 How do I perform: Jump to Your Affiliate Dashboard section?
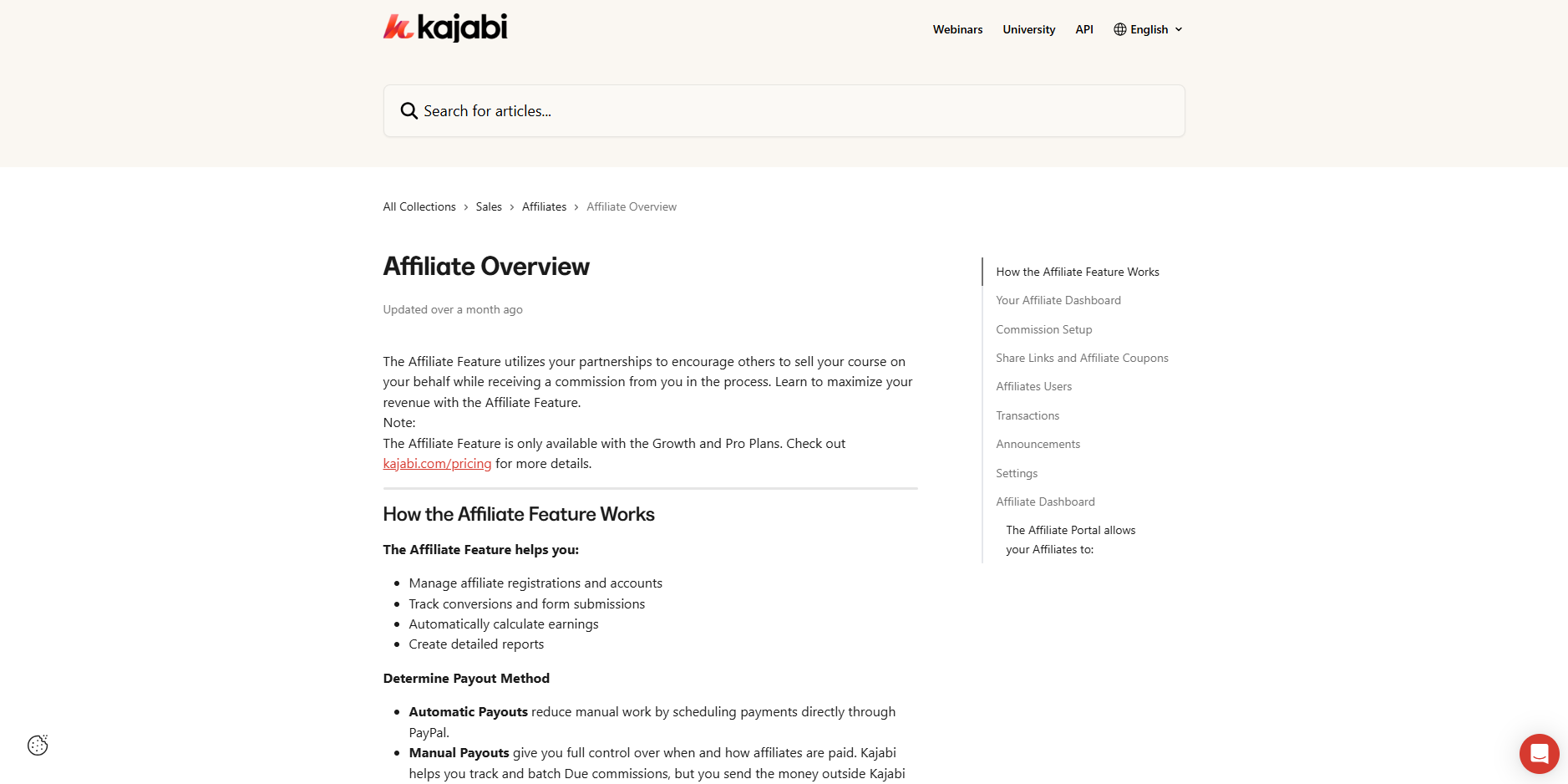pyautogui.click(x=1058, y=300)
